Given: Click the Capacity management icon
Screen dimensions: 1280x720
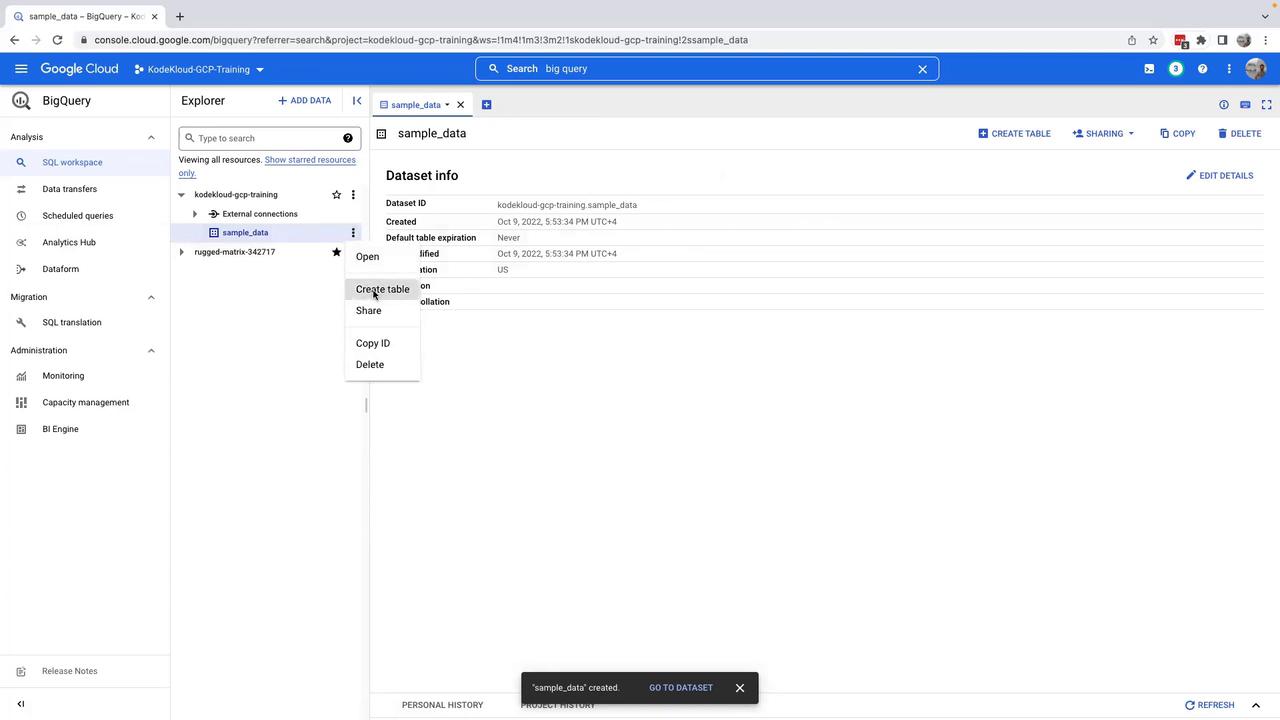Looking at the screenshot, I should [21, 403].
